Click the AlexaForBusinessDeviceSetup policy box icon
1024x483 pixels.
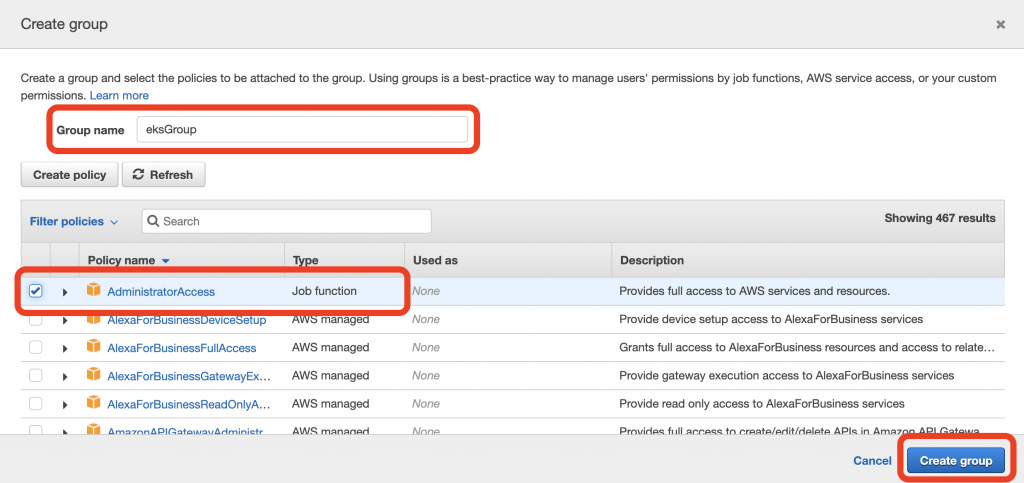coord(94,319)
